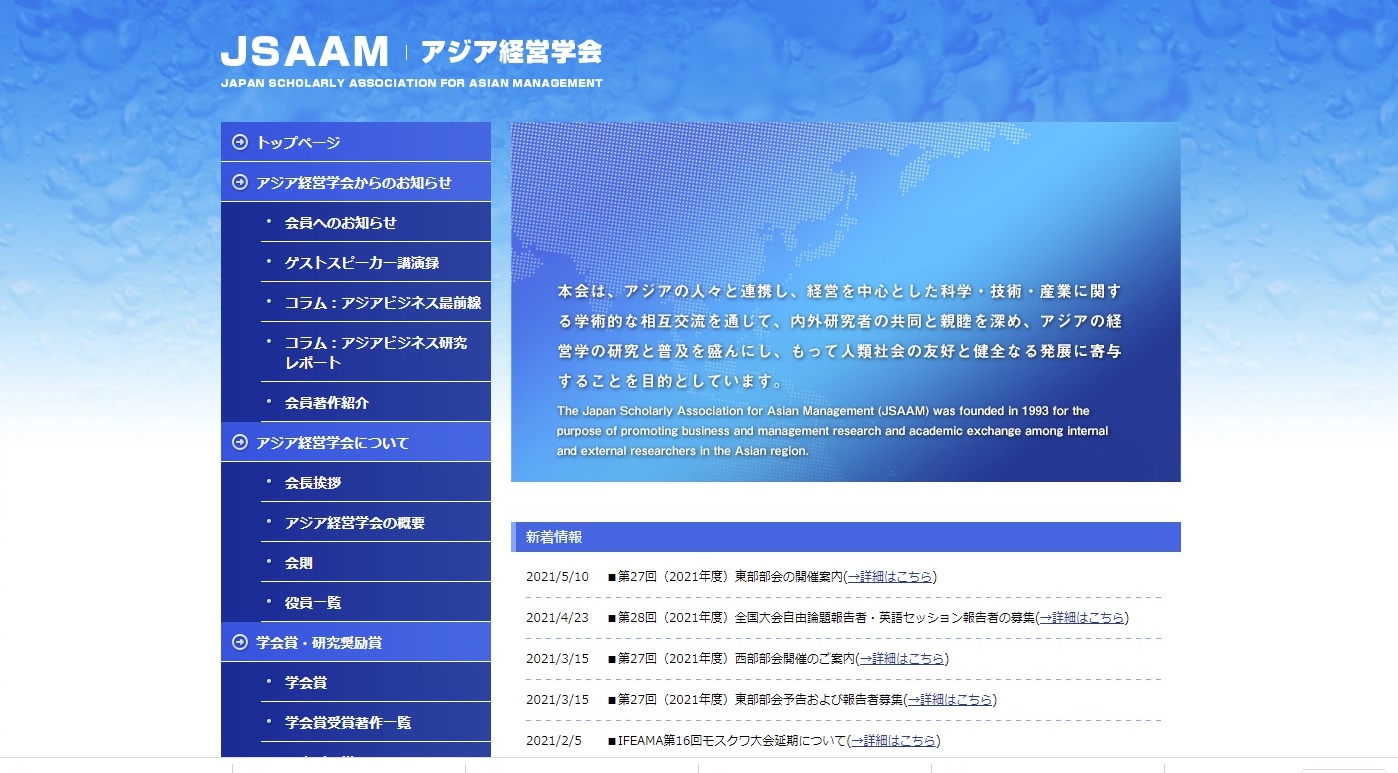The height and width of the screenshot is (773, 1398).
Task: Open details link for 西部部会開催のご案内
Action: pos(902,658)
